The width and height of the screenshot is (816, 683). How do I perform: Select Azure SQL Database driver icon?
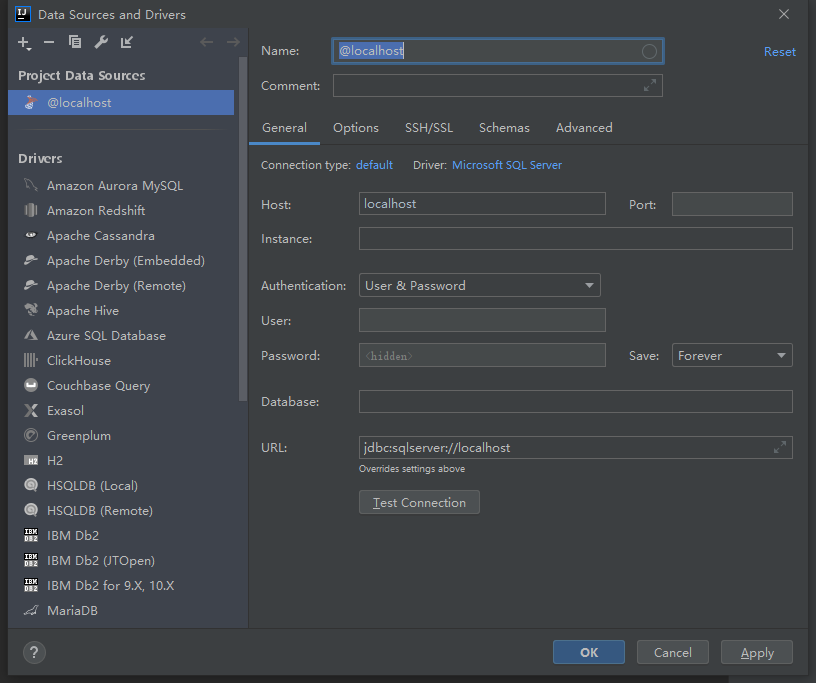point(31,335)
